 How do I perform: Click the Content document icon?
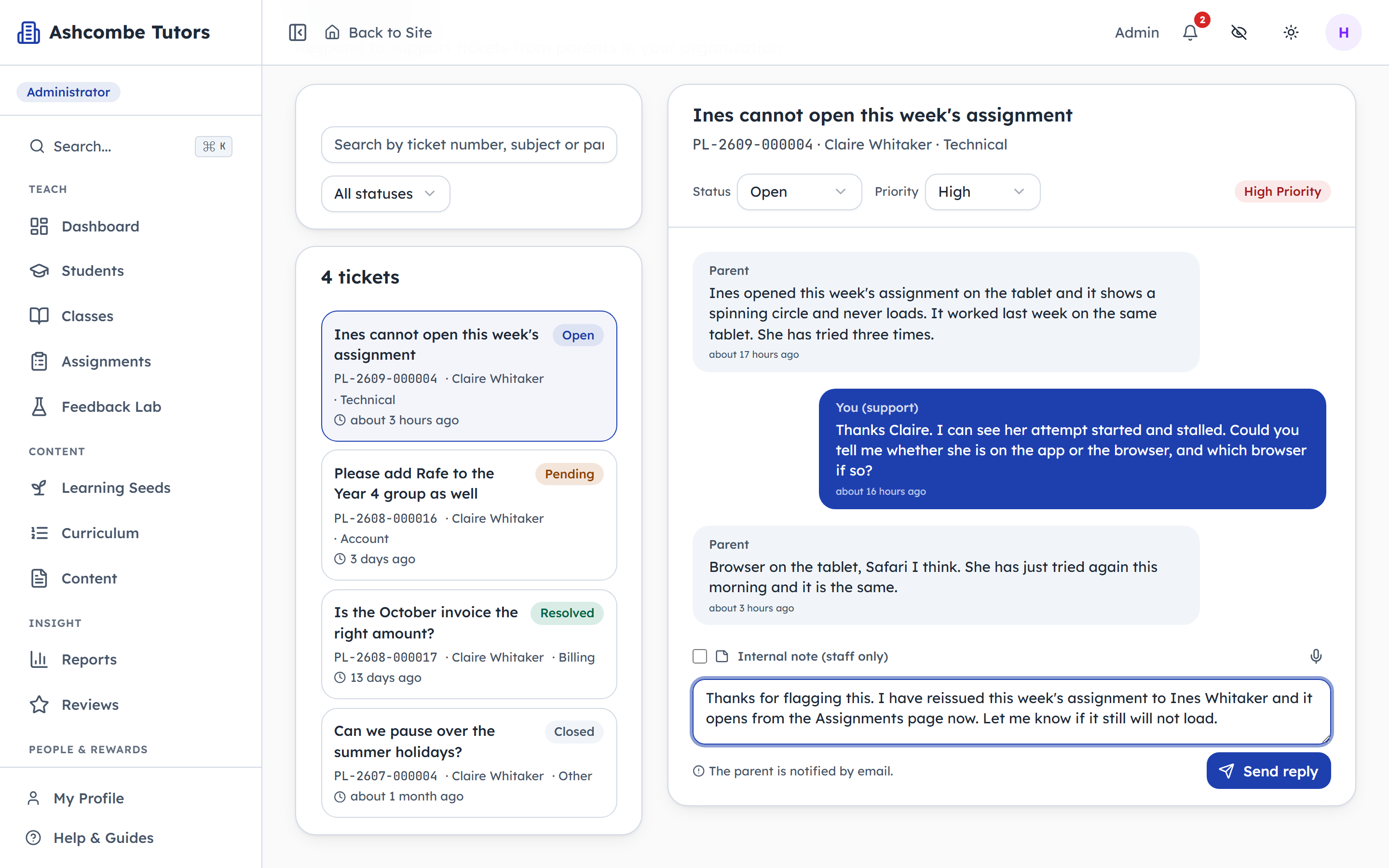tap(39, 579)
